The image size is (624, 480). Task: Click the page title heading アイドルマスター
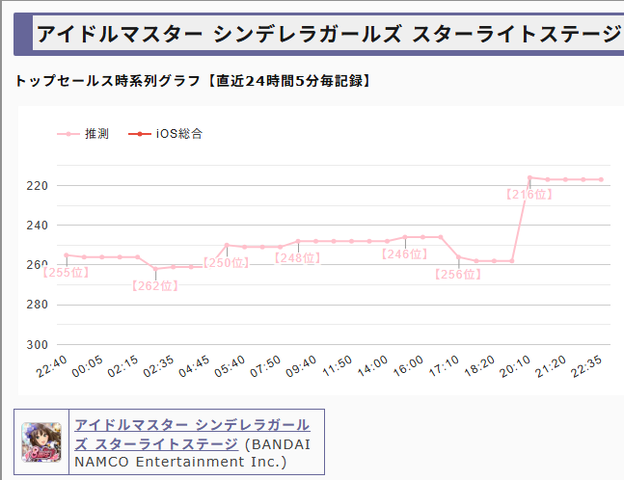tap(328, 33)
